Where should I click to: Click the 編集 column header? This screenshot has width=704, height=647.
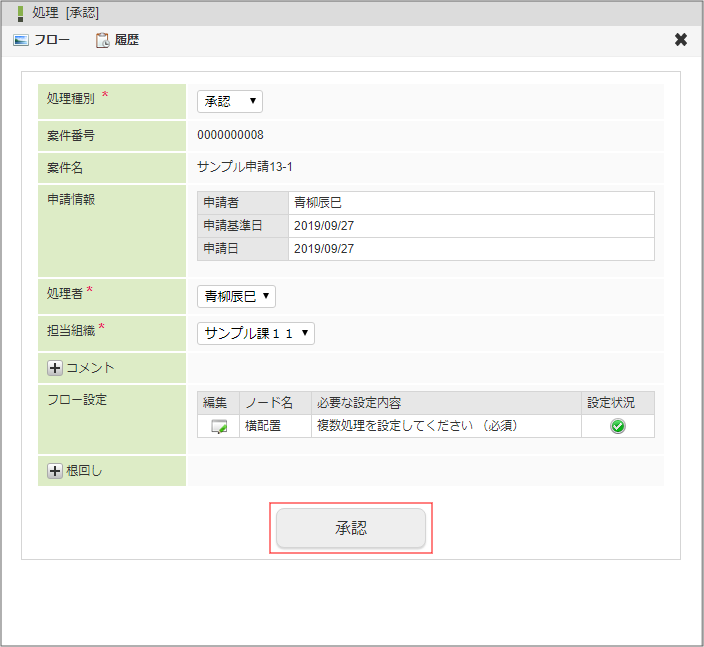[x=218, y=403]
